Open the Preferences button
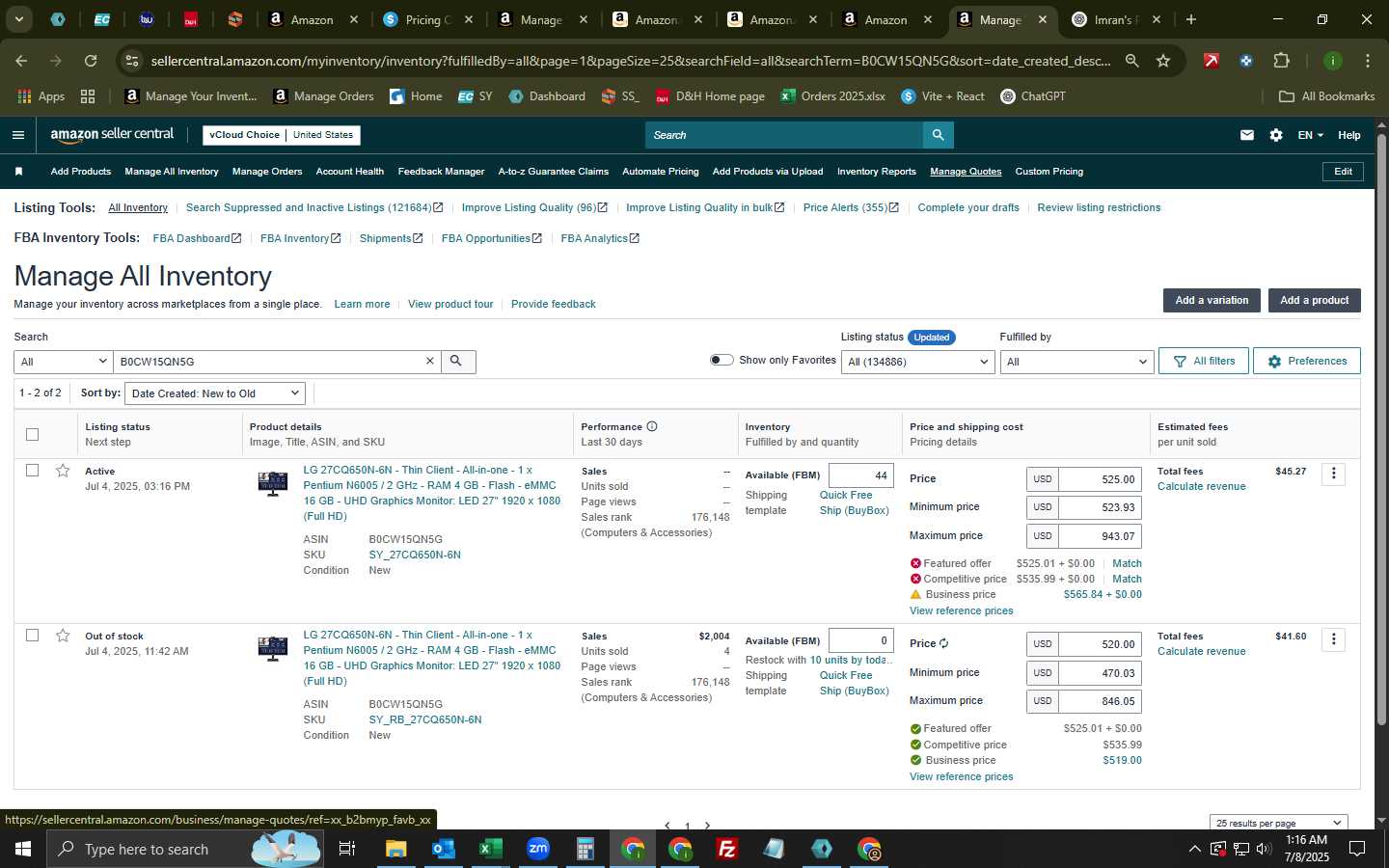This screenshot has width=1389, height=868. (x=1307, y=361)
